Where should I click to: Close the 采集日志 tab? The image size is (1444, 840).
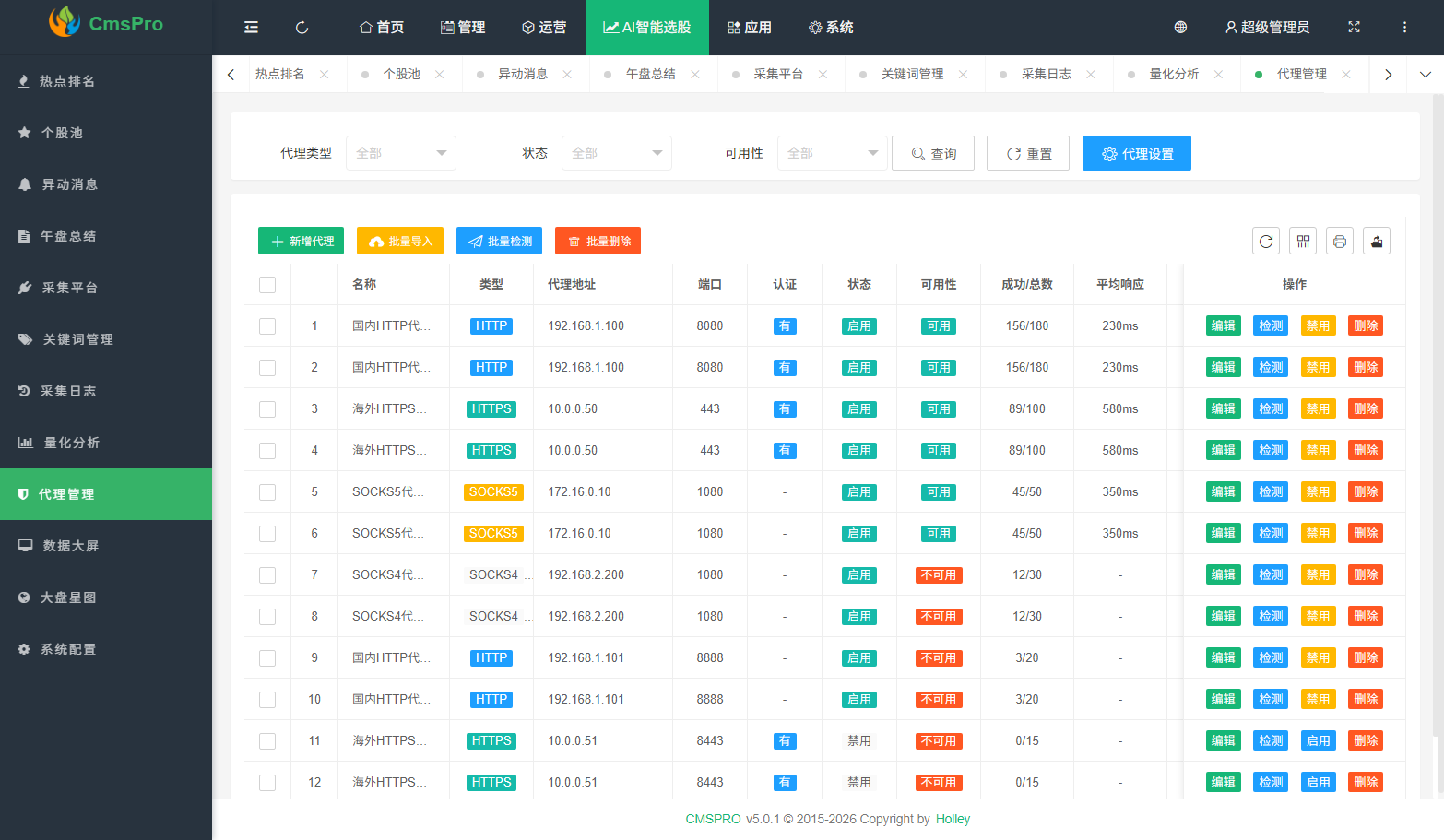(x=1091, y=75)
